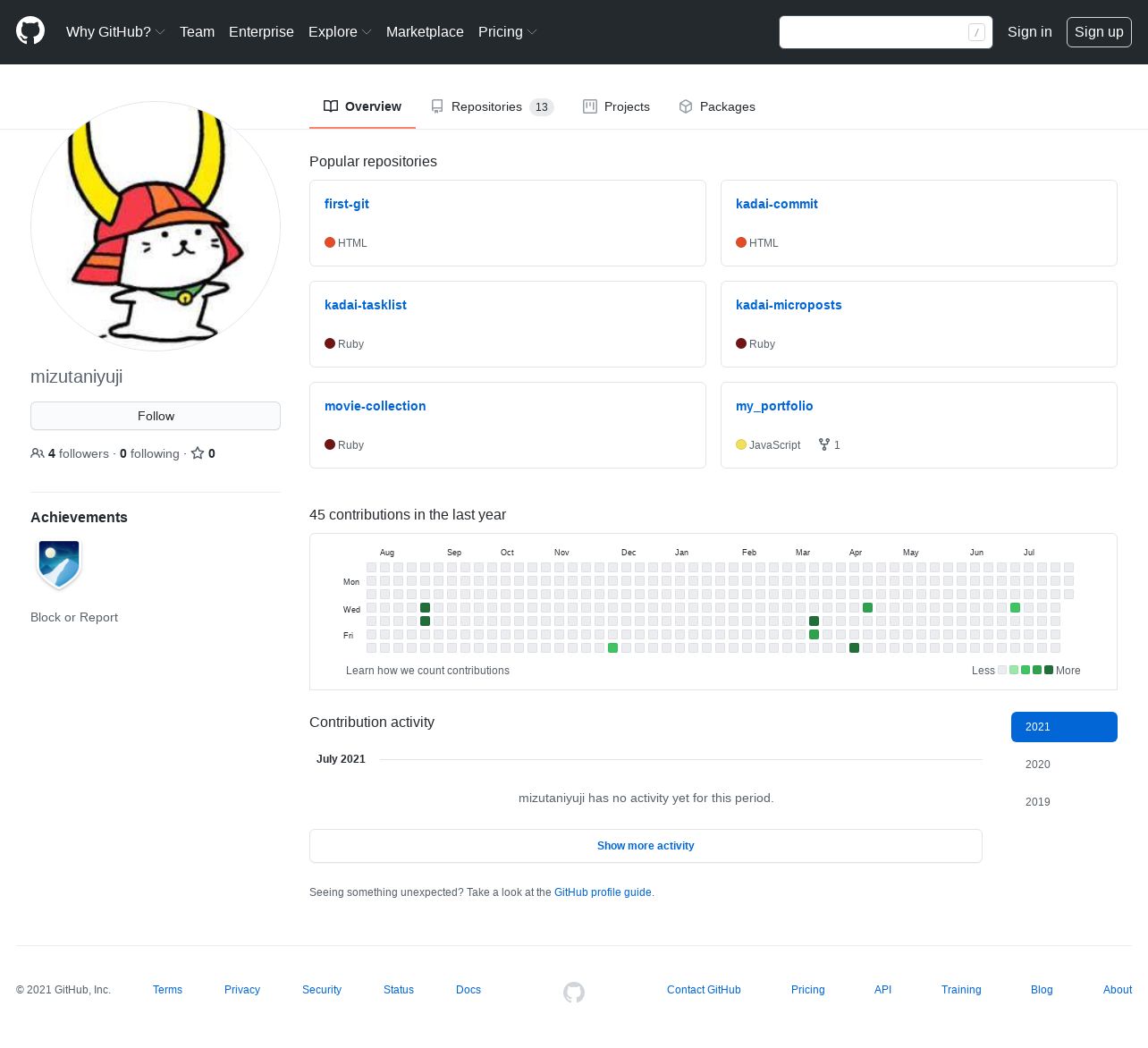Click the package cube icon beside Packages
The width and height of the screenshot is (1148, 1048).
686,106
